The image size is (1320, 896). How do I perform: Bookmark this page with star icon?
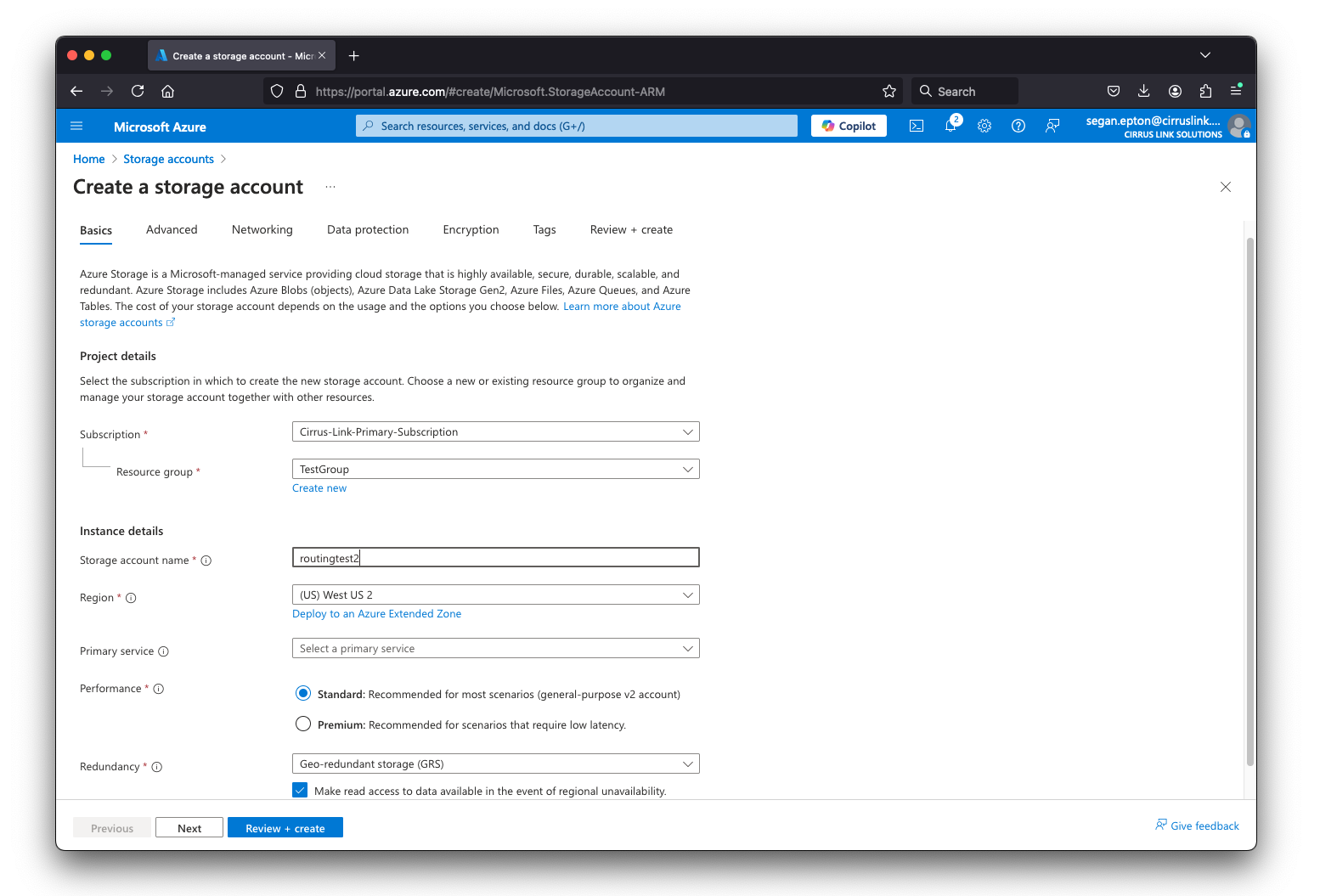[x=889, y=91]
